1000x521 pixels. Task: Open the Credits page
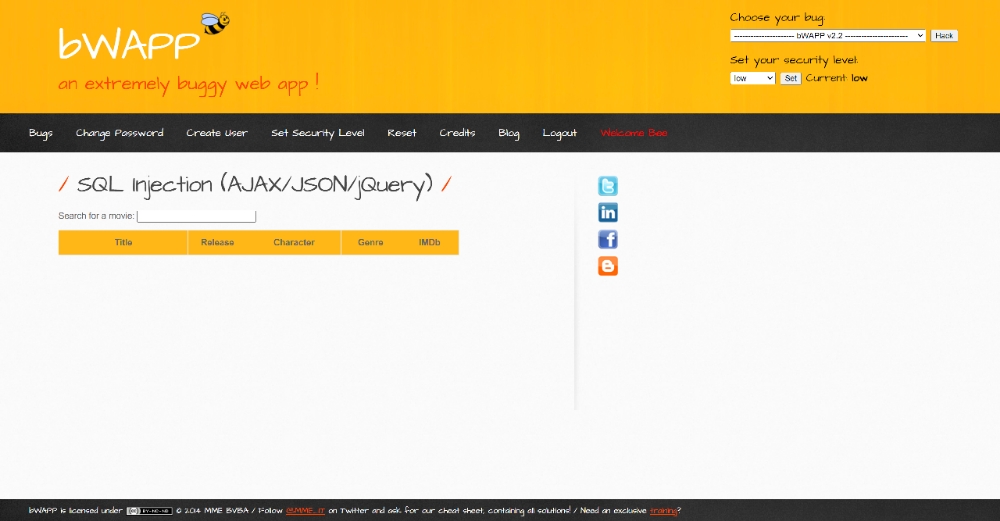tap(457, 133)
